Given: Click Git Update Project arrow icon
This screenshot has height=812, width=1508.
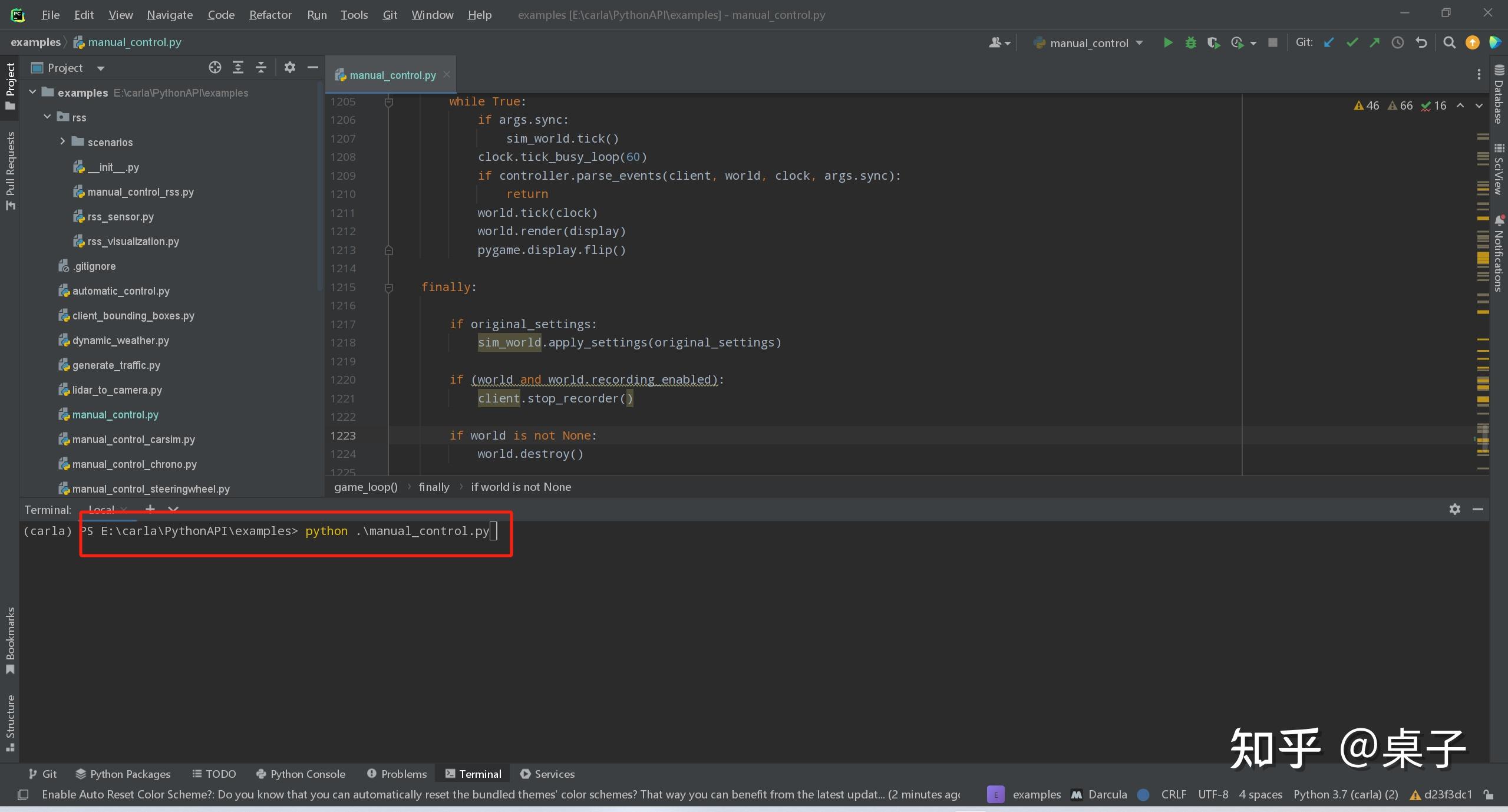Looking at the screenshot, I should click(1328, 42).
